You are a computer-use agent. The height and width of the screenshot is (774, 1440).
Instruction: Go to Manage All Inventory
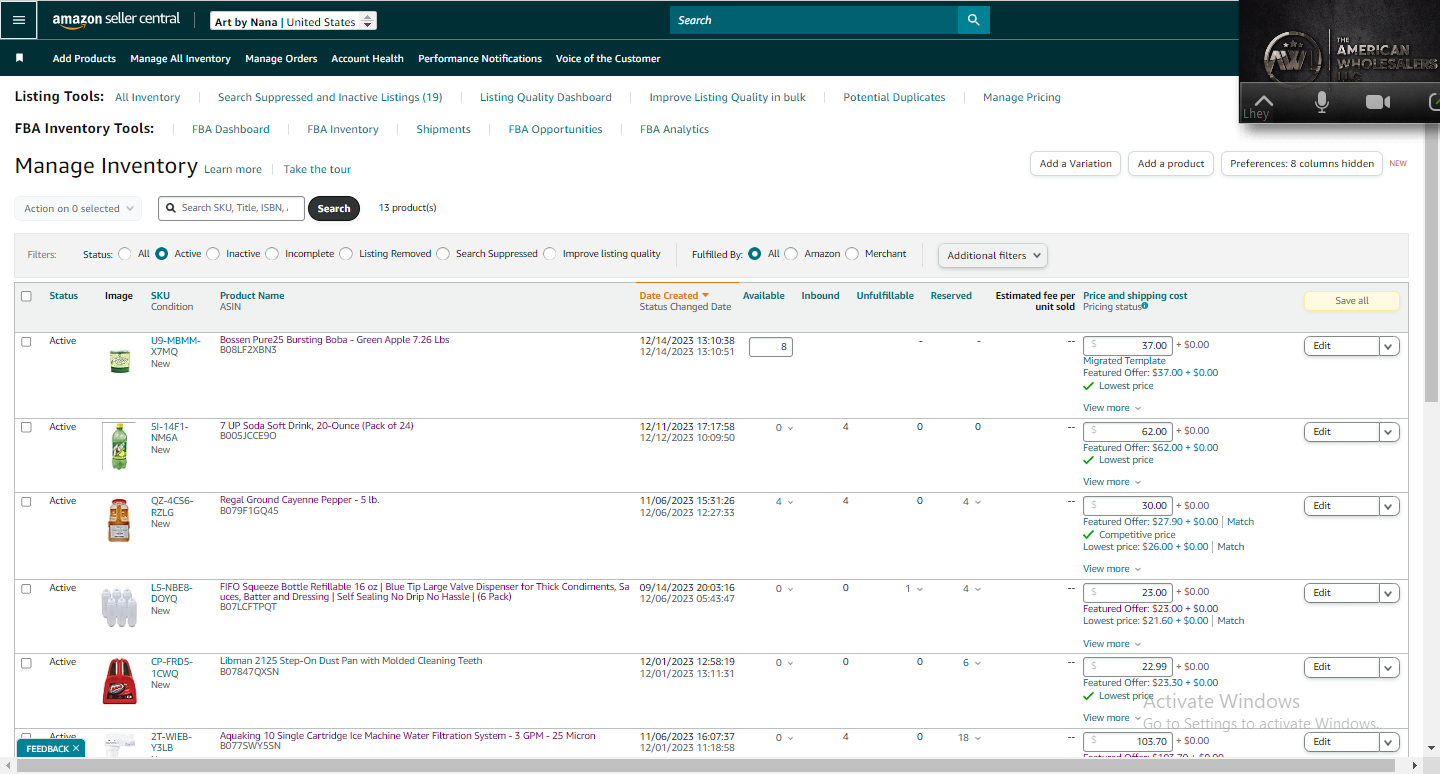tap(180, 59)
